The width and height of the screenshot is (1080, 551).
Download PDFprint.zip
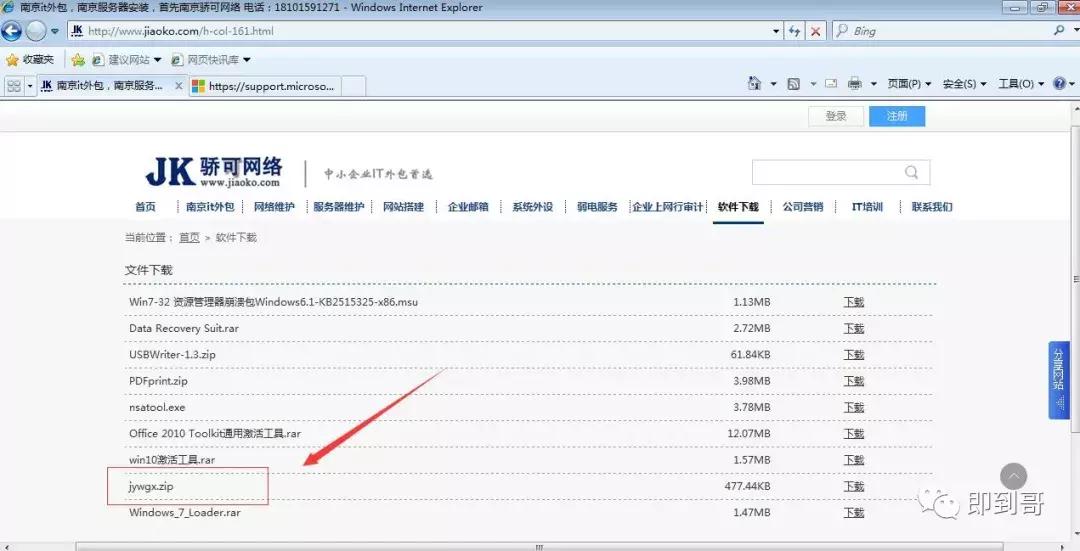point(854,381)
